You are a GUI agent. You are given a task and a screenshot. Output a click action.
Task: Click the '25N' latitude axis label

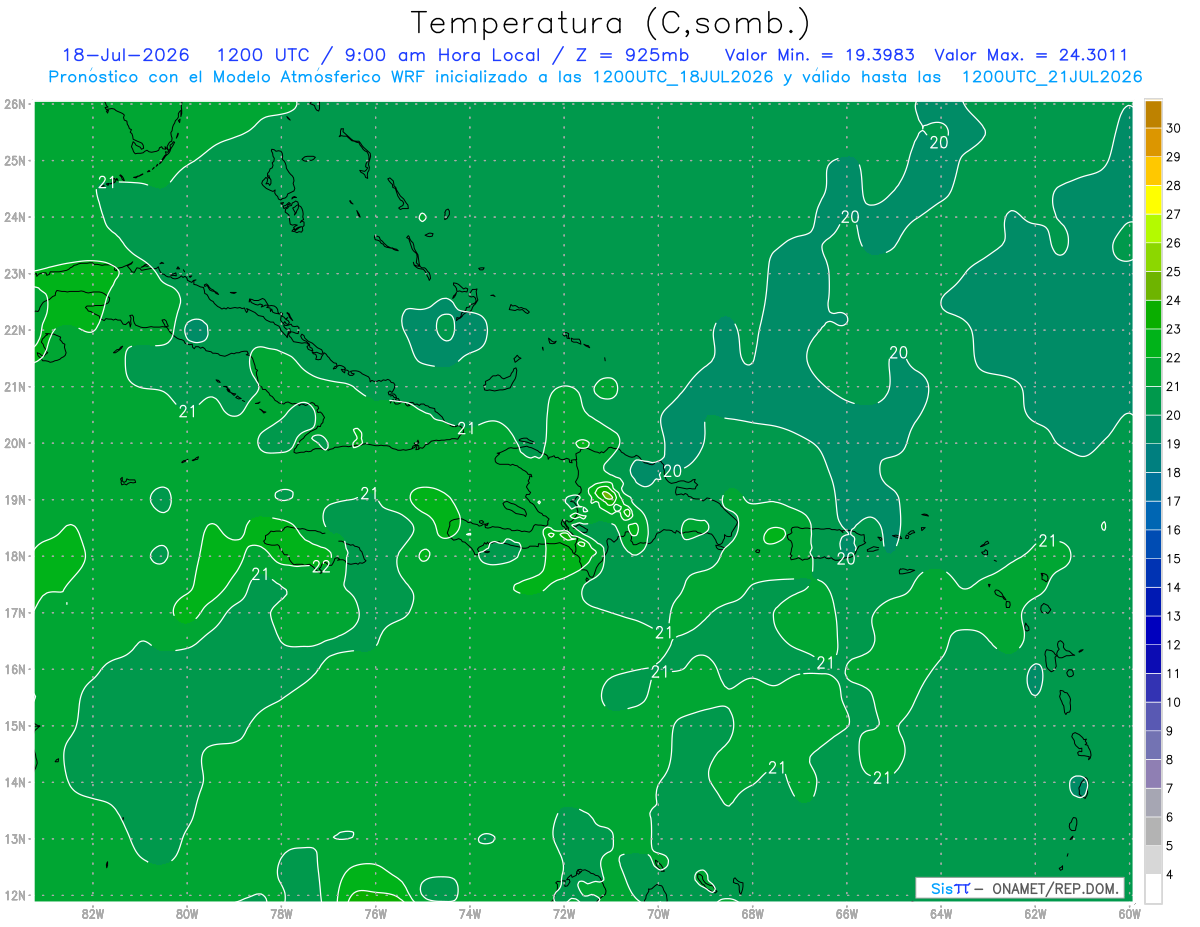pos(14,160)
